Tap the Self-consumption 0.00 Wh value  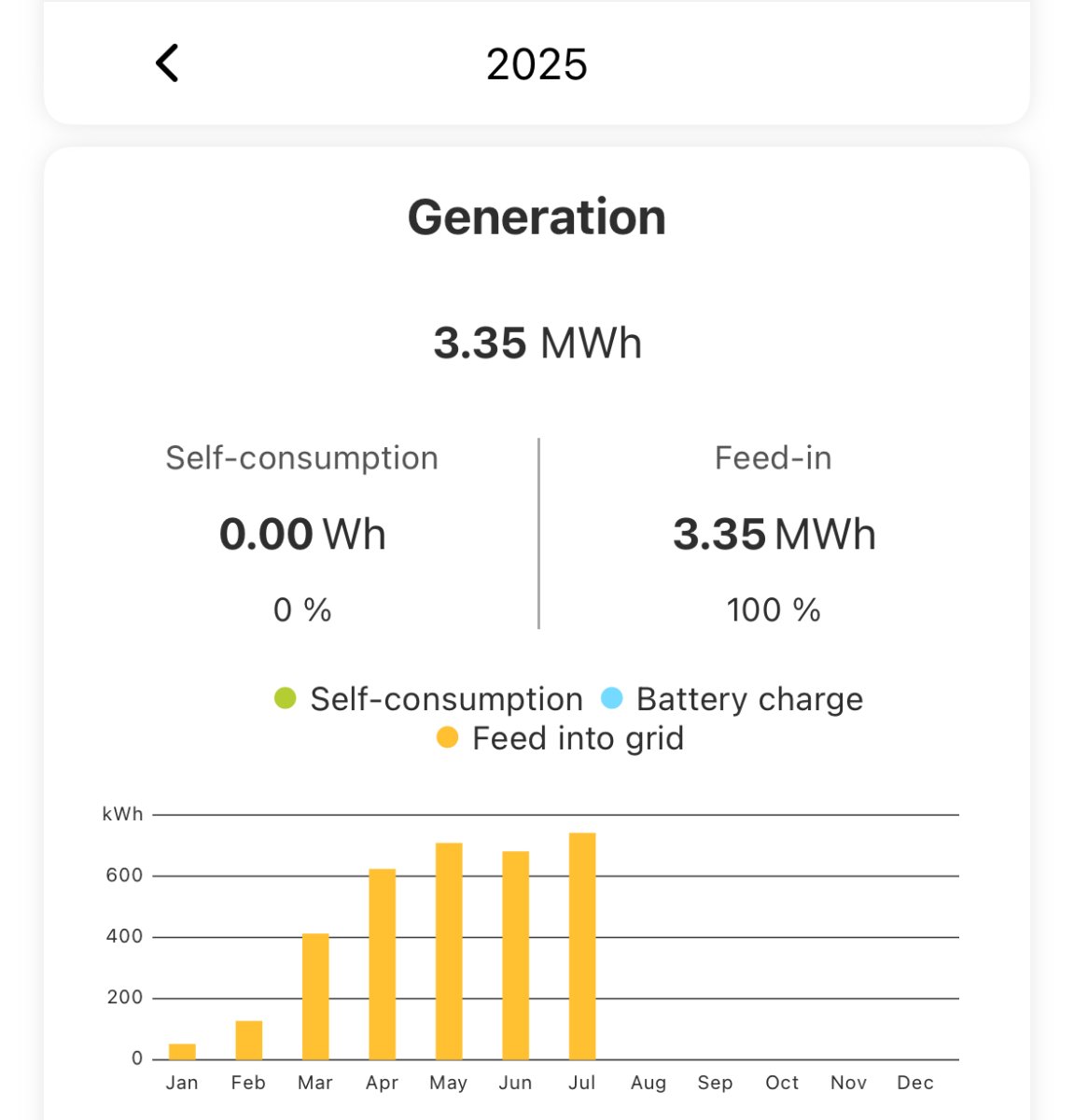pos(302,535)
